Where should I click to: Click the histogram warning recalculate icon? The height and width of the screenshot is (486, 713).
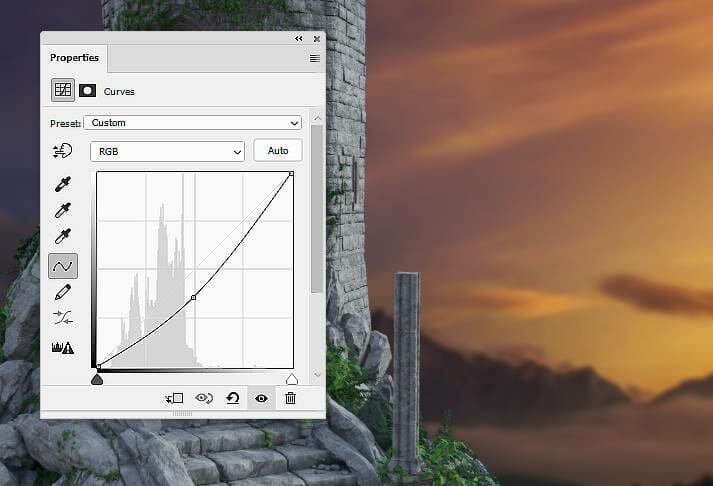tap(63, 348)
